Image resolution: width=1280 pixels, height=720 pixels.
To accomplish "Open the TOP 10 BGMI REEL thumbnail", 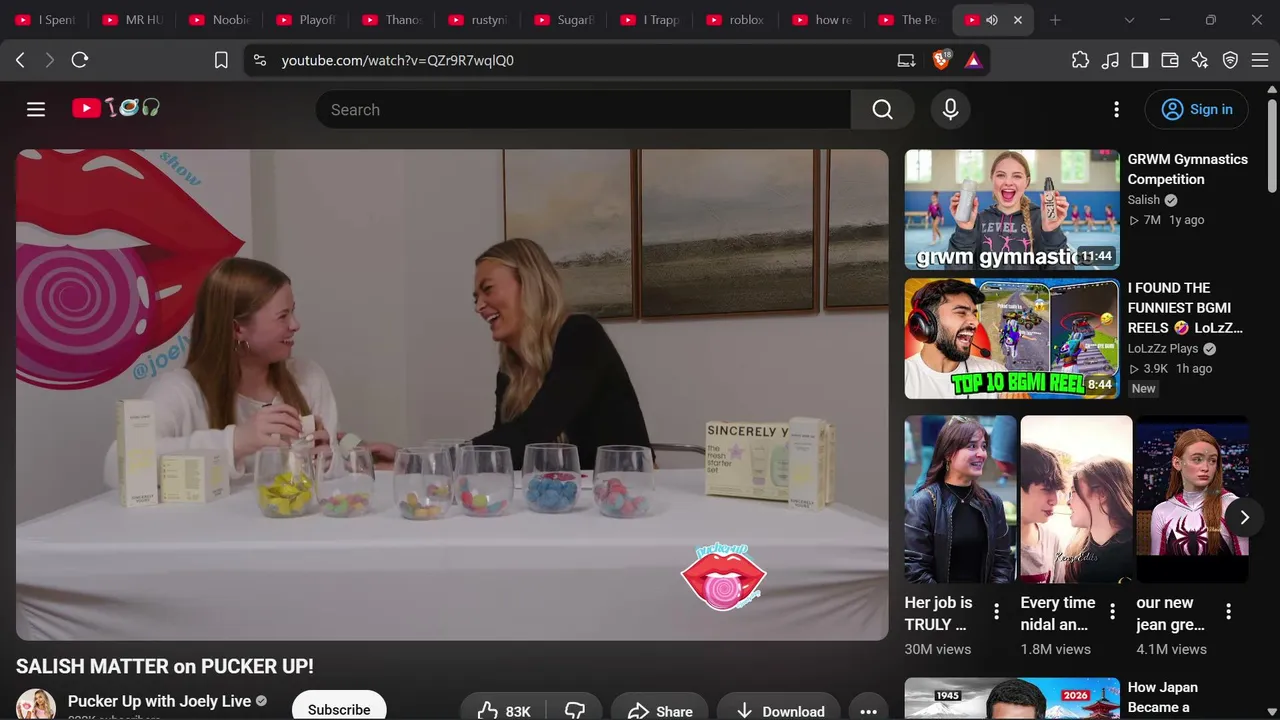I will (x=1012, y=339).
